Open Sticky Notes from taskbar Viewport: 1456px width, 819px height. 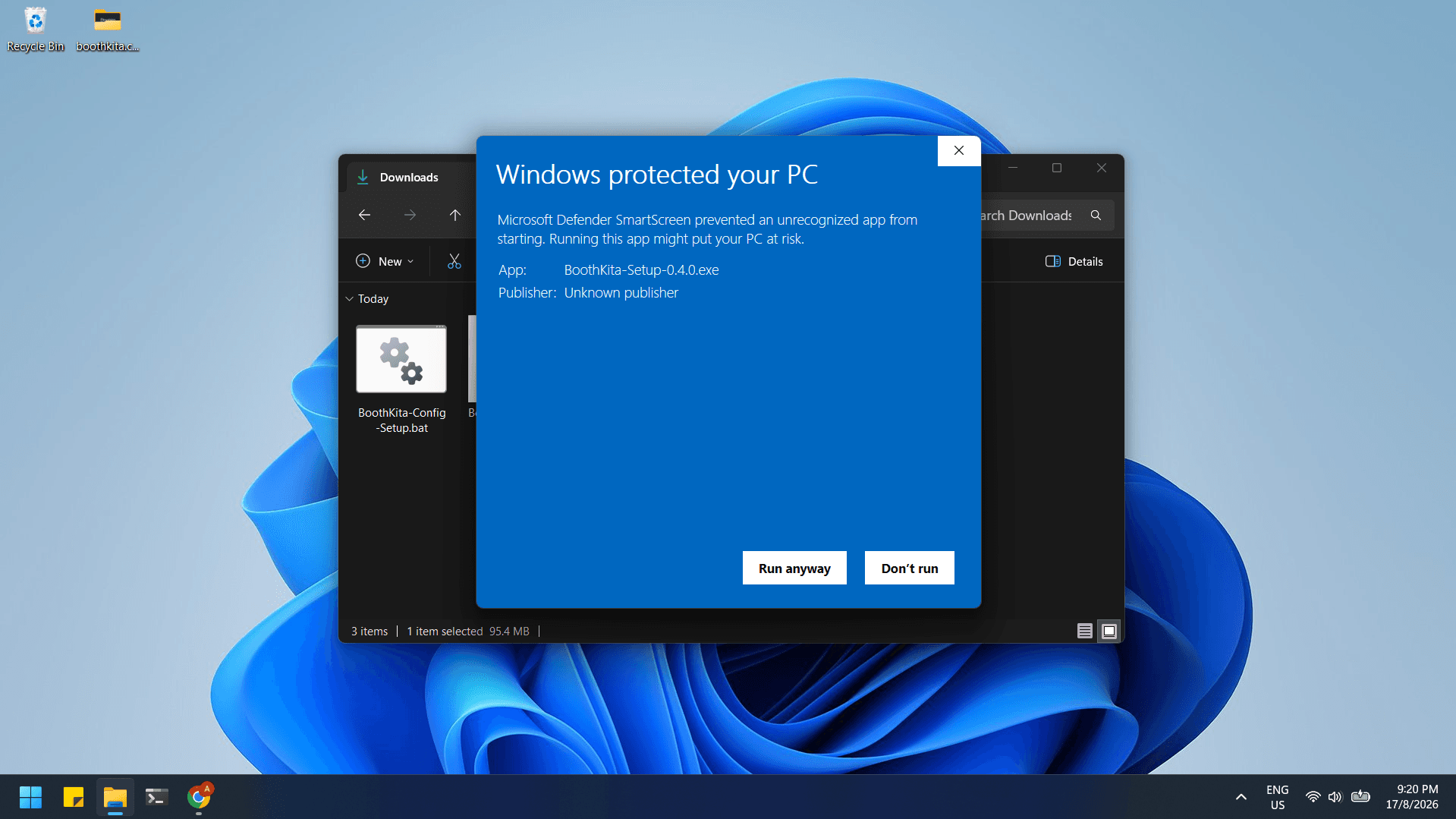pos(73,797)
